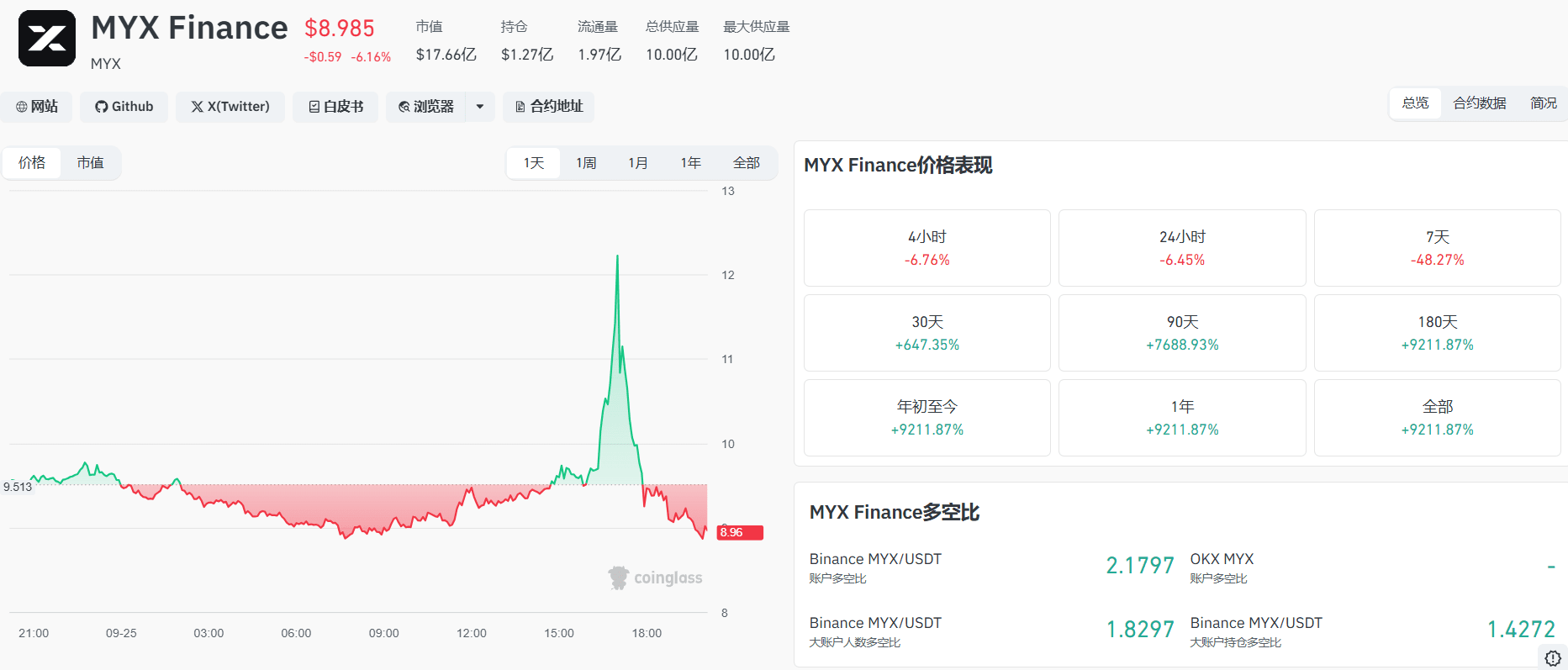Click the -6.16% price change text
Screen dimensions: 1568x670
point(371,57)
